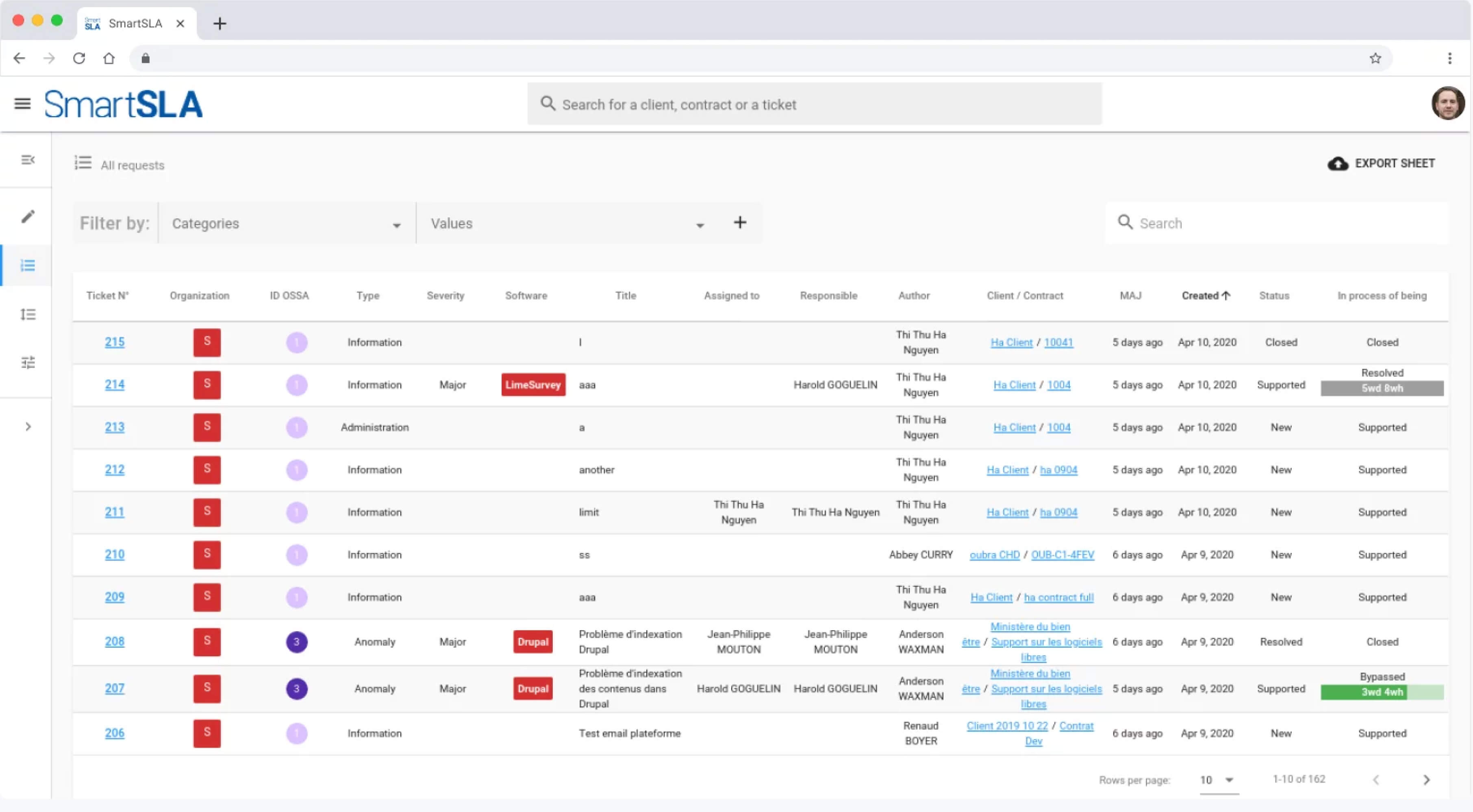The height and width of the screenshot is (812, 1473).
Task: Open the Values filter dropdown
Action: [566, 224]
